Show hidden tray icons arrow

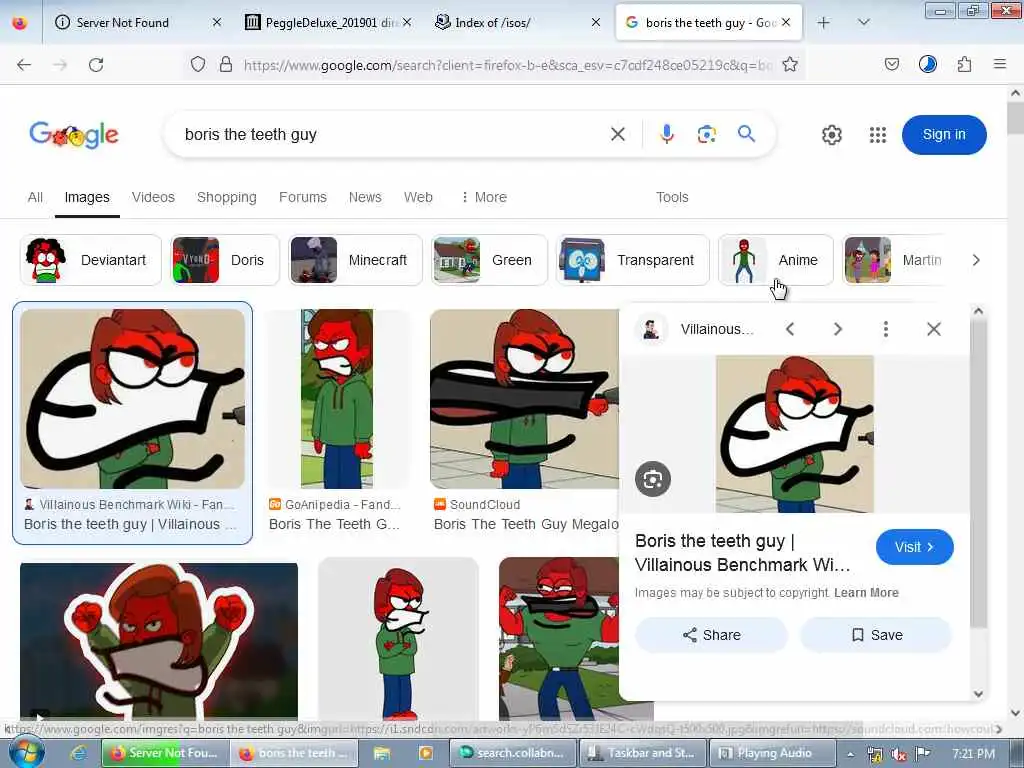click(851, 754)
